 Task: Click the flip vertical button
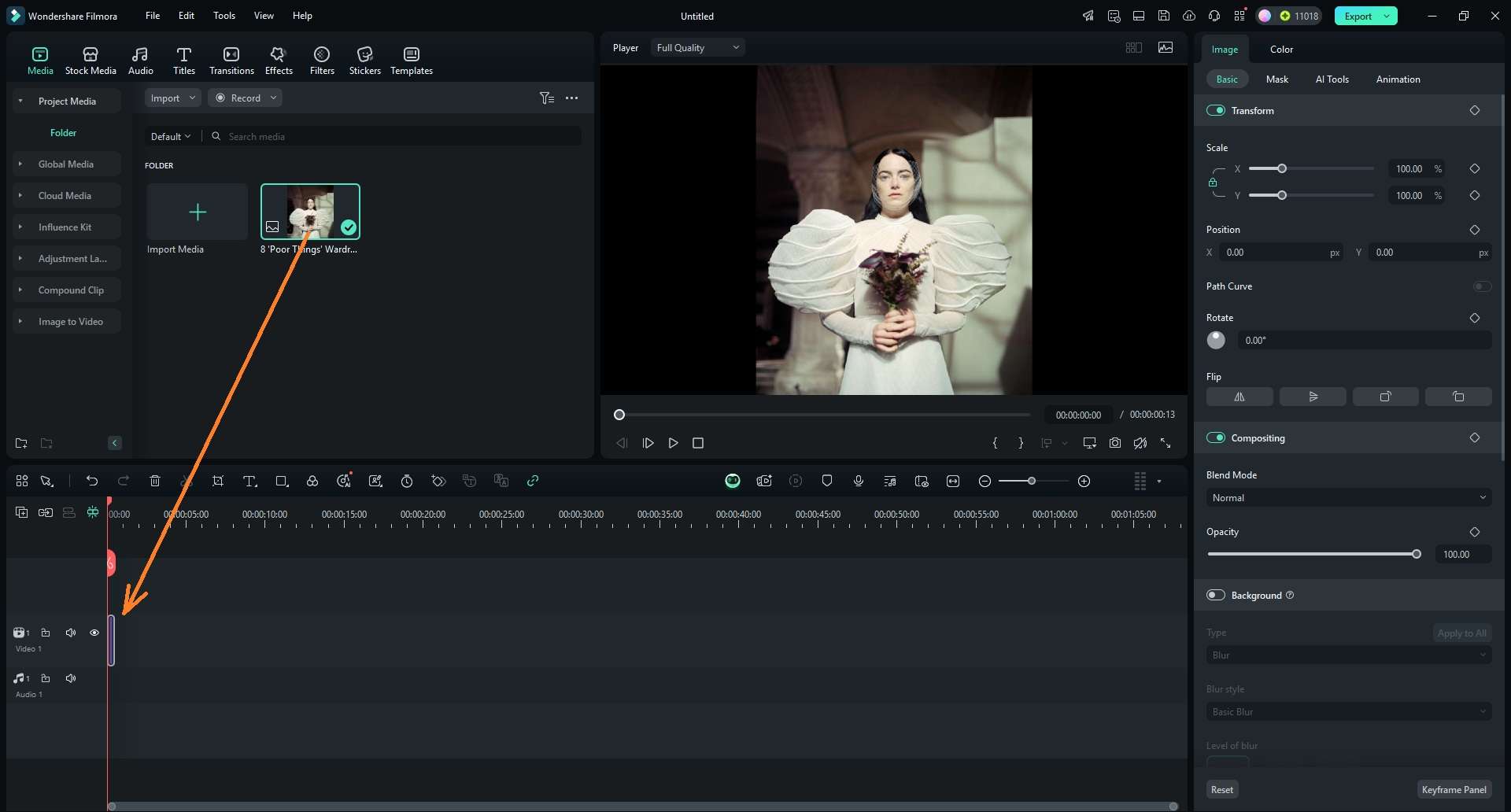[1313, 397]
